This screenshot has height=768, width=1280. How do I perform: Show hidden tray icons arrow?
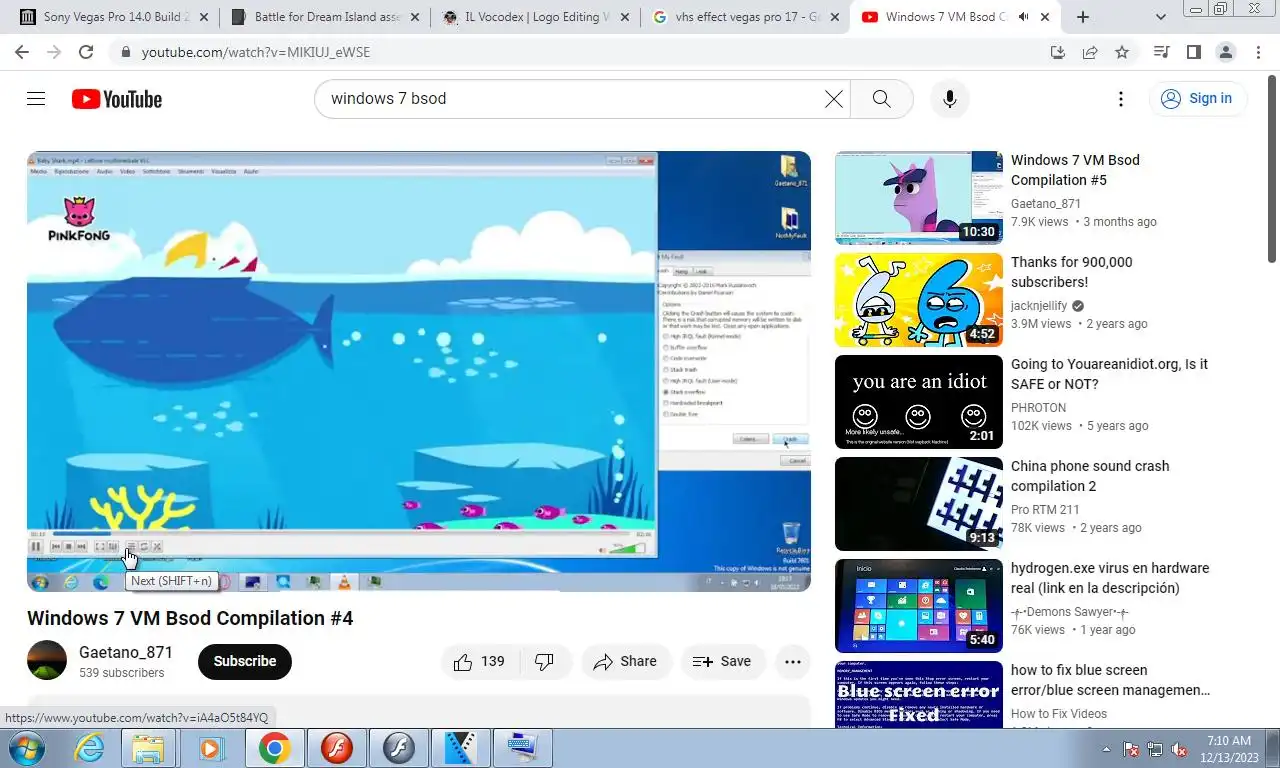[1106, 748]
